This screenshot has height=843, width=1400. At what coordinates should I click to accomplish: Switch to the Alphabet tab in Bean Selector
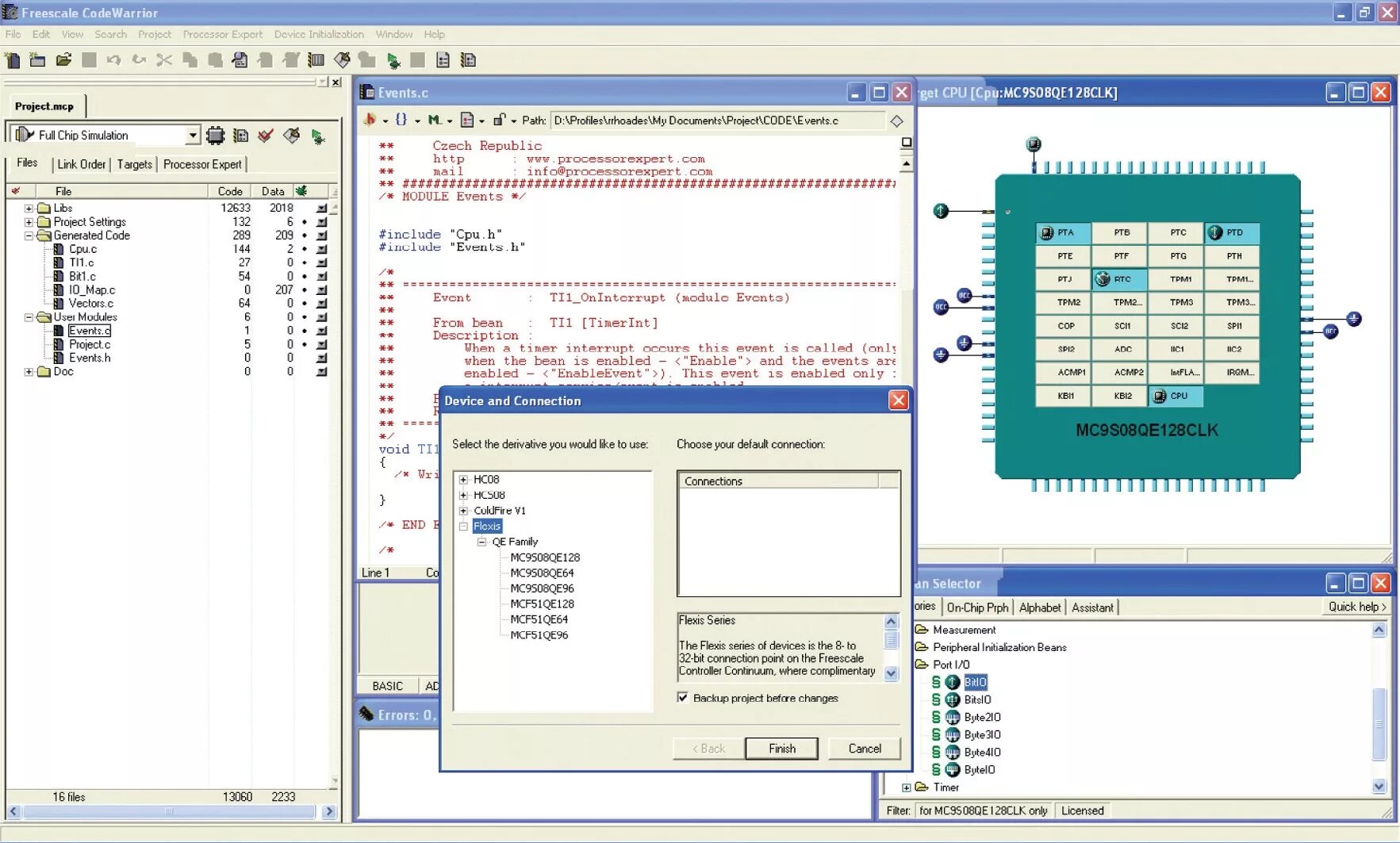point(1040,607)
